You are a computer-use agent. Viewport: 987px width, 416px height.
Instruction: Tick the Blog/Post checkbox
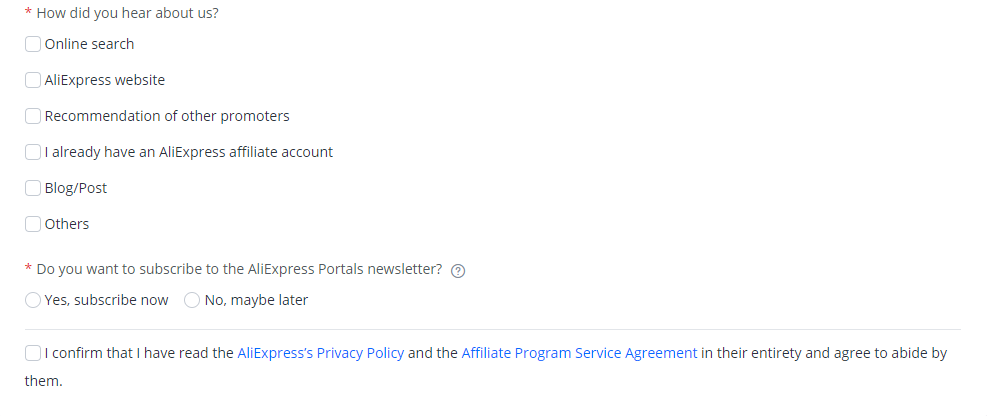[x=33, y=188]
